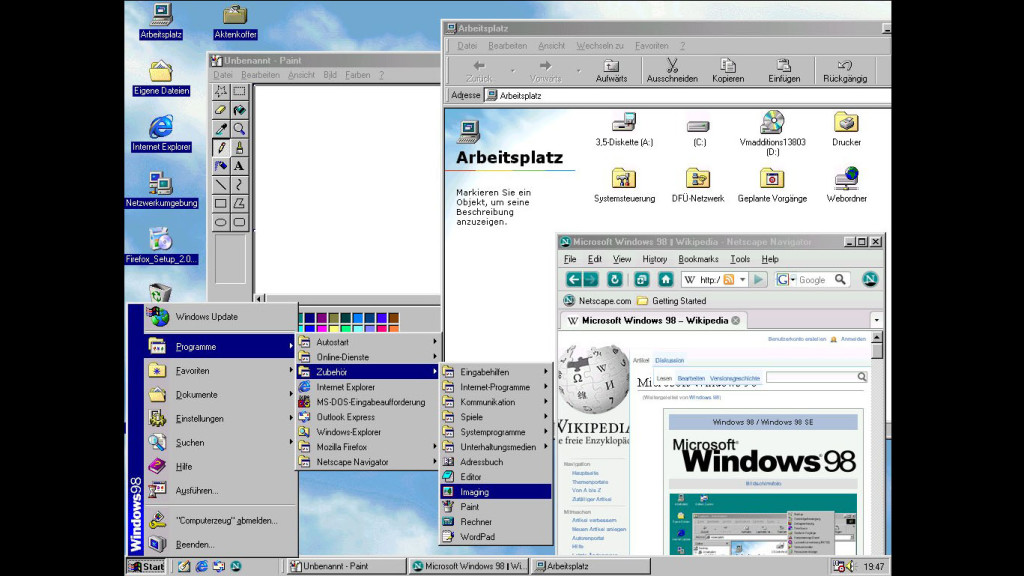The image size is (1024, 576).
Task: Select the Systemsteuerung icon
Action: coord(624,185)
